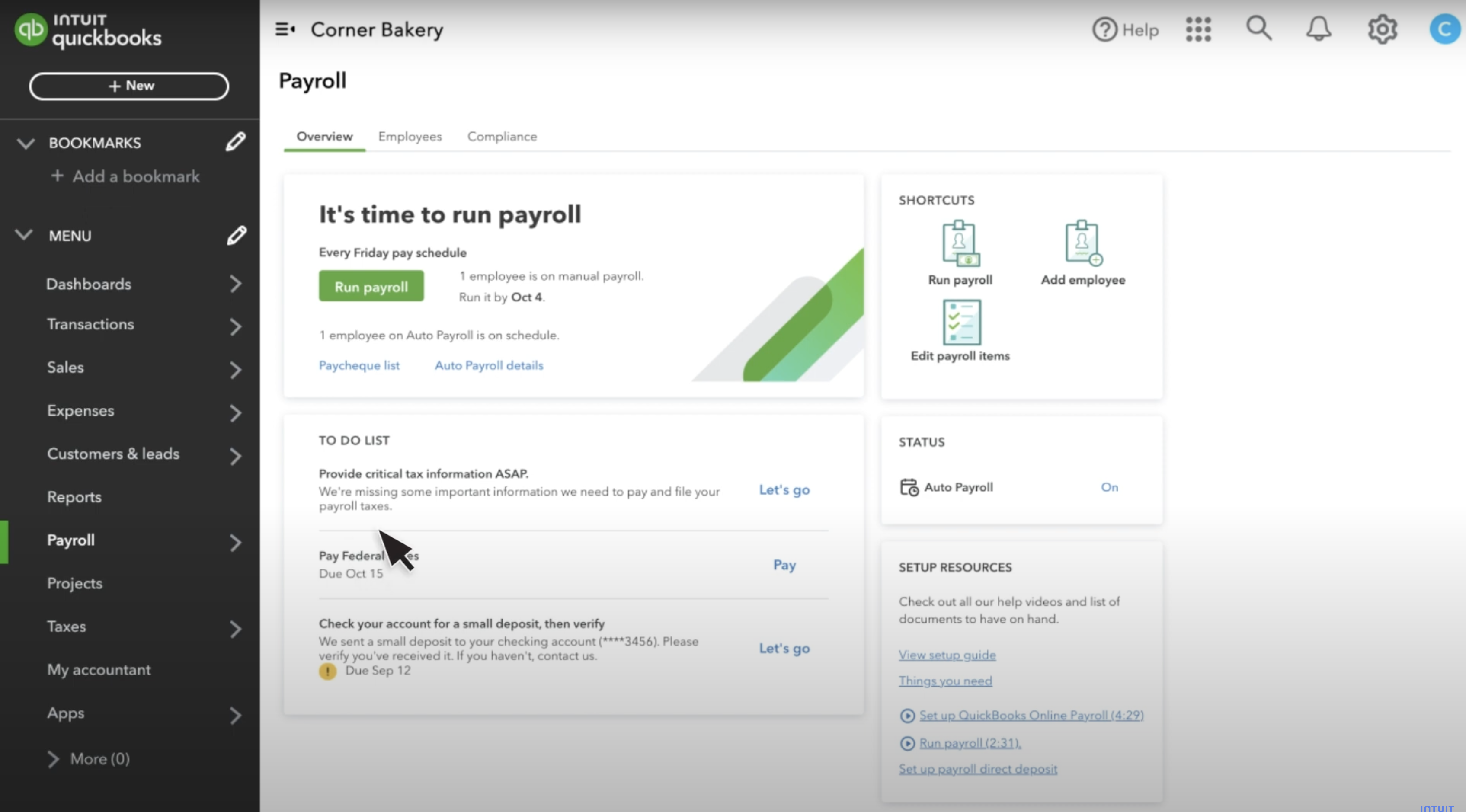Click the Auto Payroll status icon
The width and height of the screenshot is (1466, 812).
pyautogui.click(x=908, y=487)
